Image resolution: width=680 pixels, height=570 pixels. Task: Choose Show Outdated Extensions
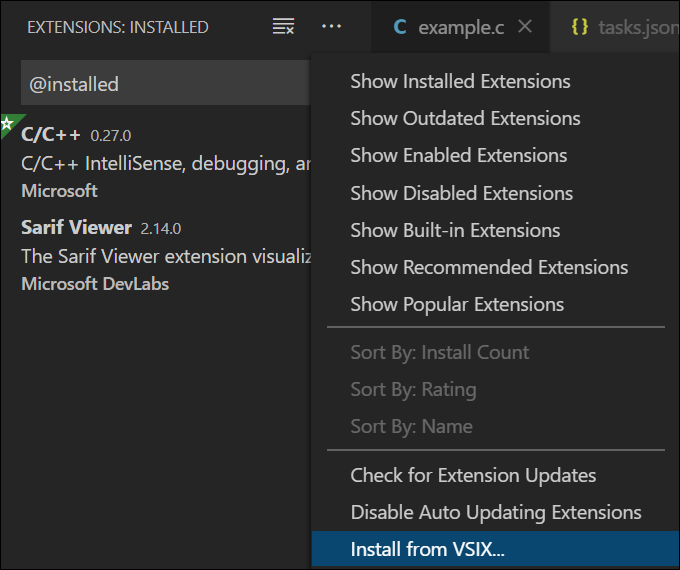(465, 118)
